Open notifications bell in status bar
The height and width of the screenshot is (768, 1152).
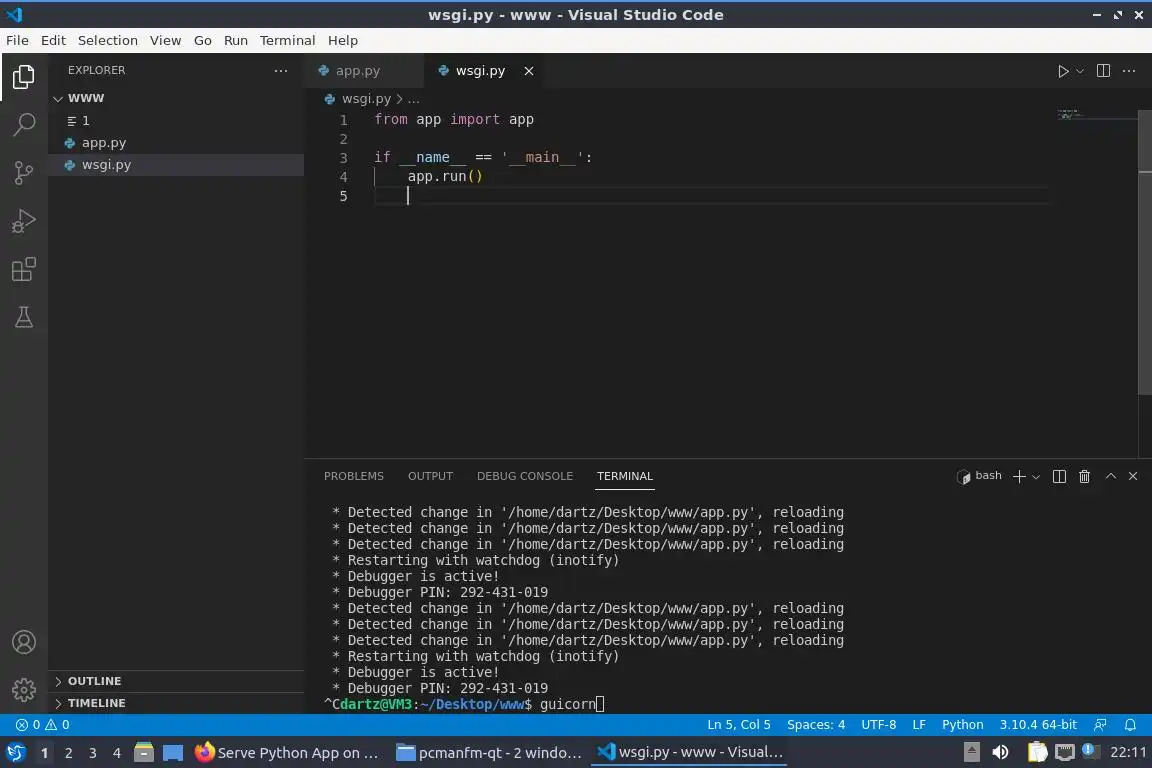tap(1130, 725)
